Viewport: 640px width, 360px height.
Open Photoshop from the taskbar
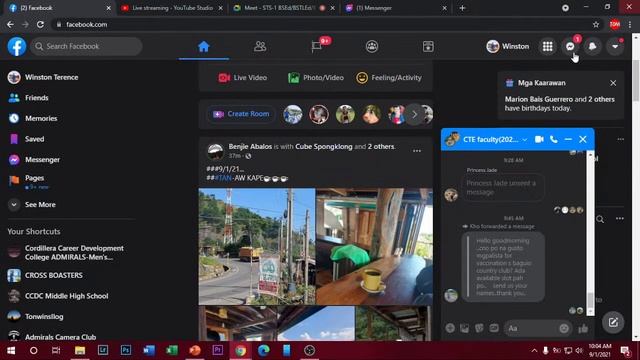point(126,350)
